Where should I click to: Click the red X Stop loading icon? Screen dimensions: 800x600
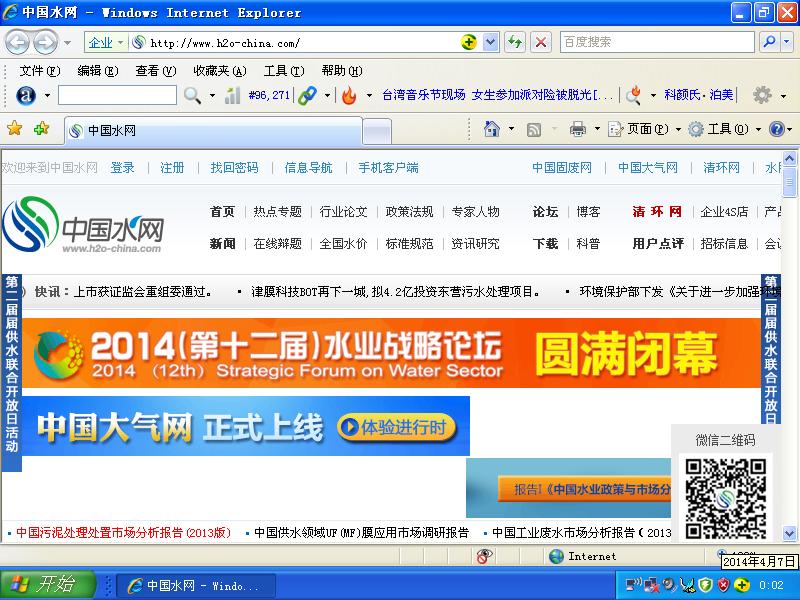541,42
